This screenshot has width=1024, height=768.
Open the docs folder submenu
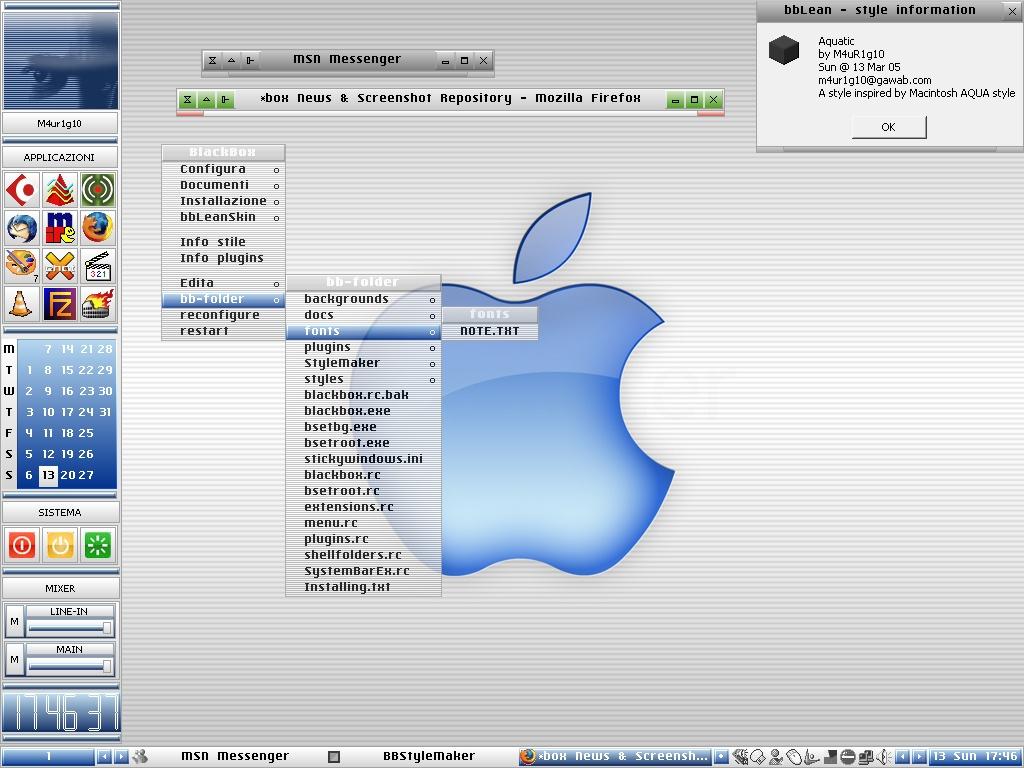(363, 315)
